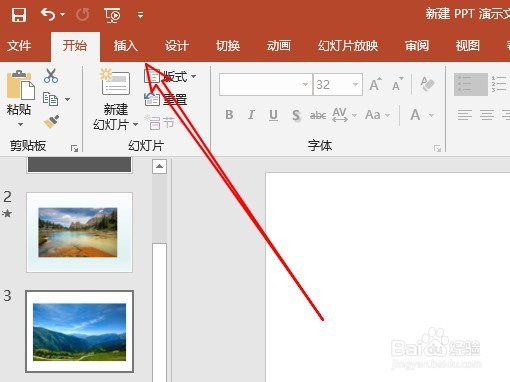Click Clear All Formatting icon
Screen dimensions: 510x382
click(427, 84)
